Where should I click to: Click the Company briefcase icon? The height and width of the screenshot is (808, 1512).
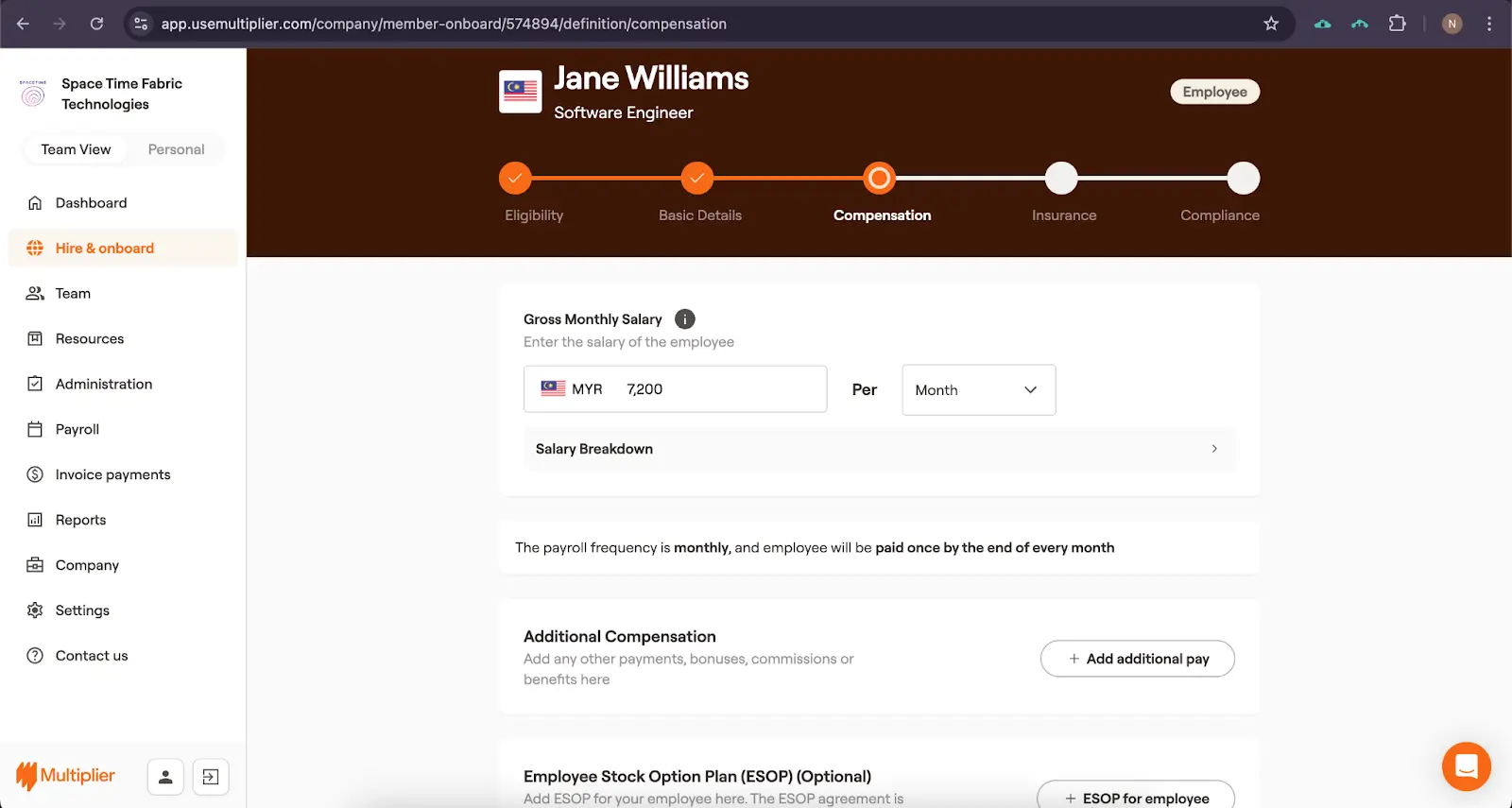(35, 566)
